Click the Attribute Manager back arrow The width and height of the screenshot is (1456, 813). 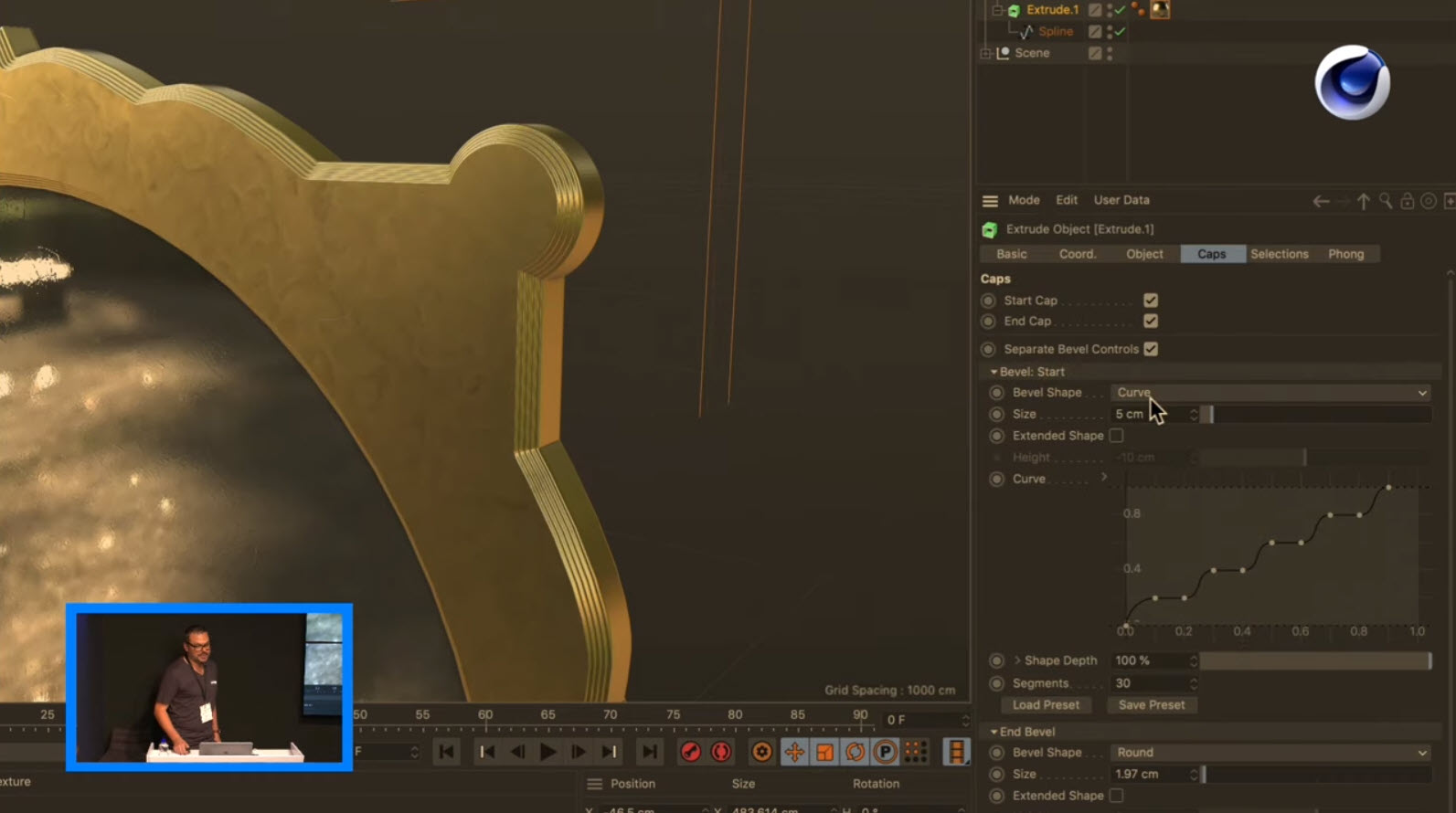click(x=1321, y=201)
